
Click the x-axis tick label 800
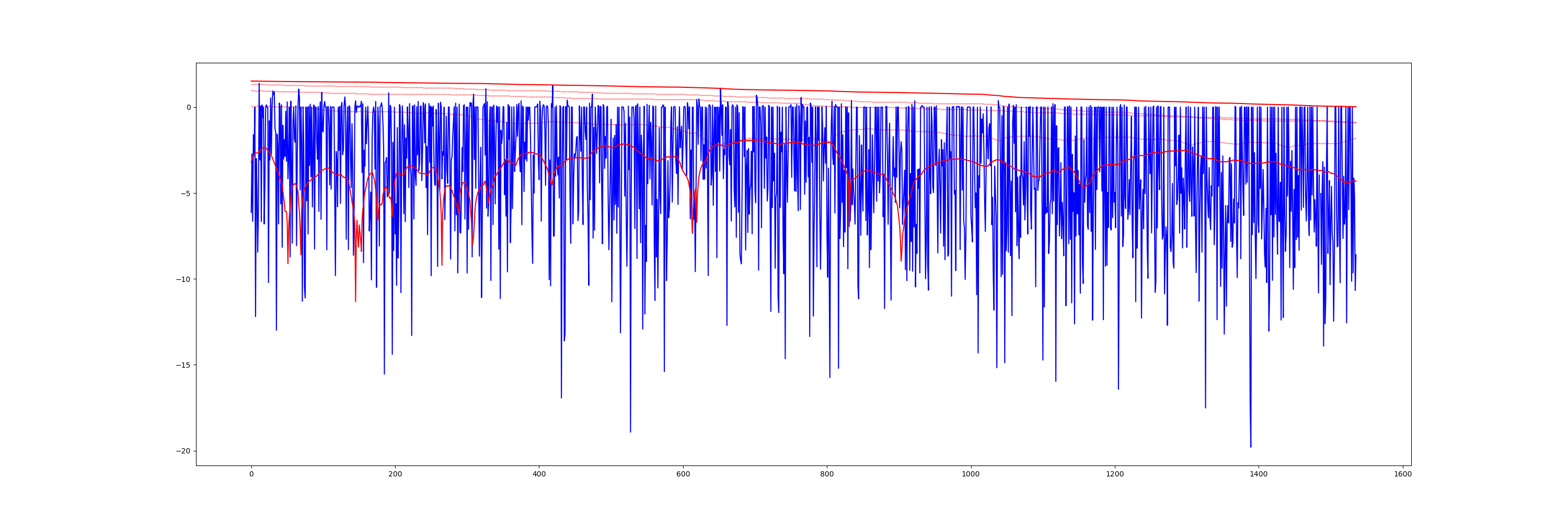pos(827,474)
